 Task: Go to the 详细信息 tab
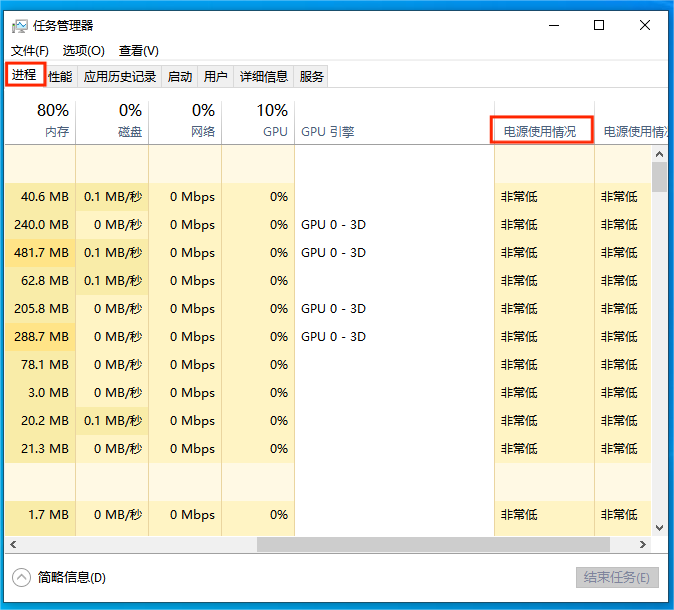(263, 76)
